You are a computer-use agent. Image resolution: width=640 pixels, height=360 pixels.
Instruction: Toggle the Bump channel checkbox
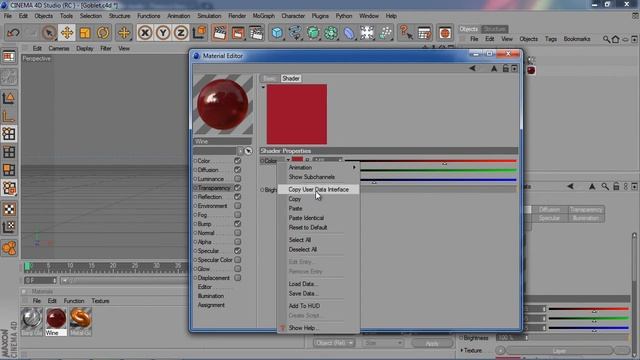coord(238,224)
